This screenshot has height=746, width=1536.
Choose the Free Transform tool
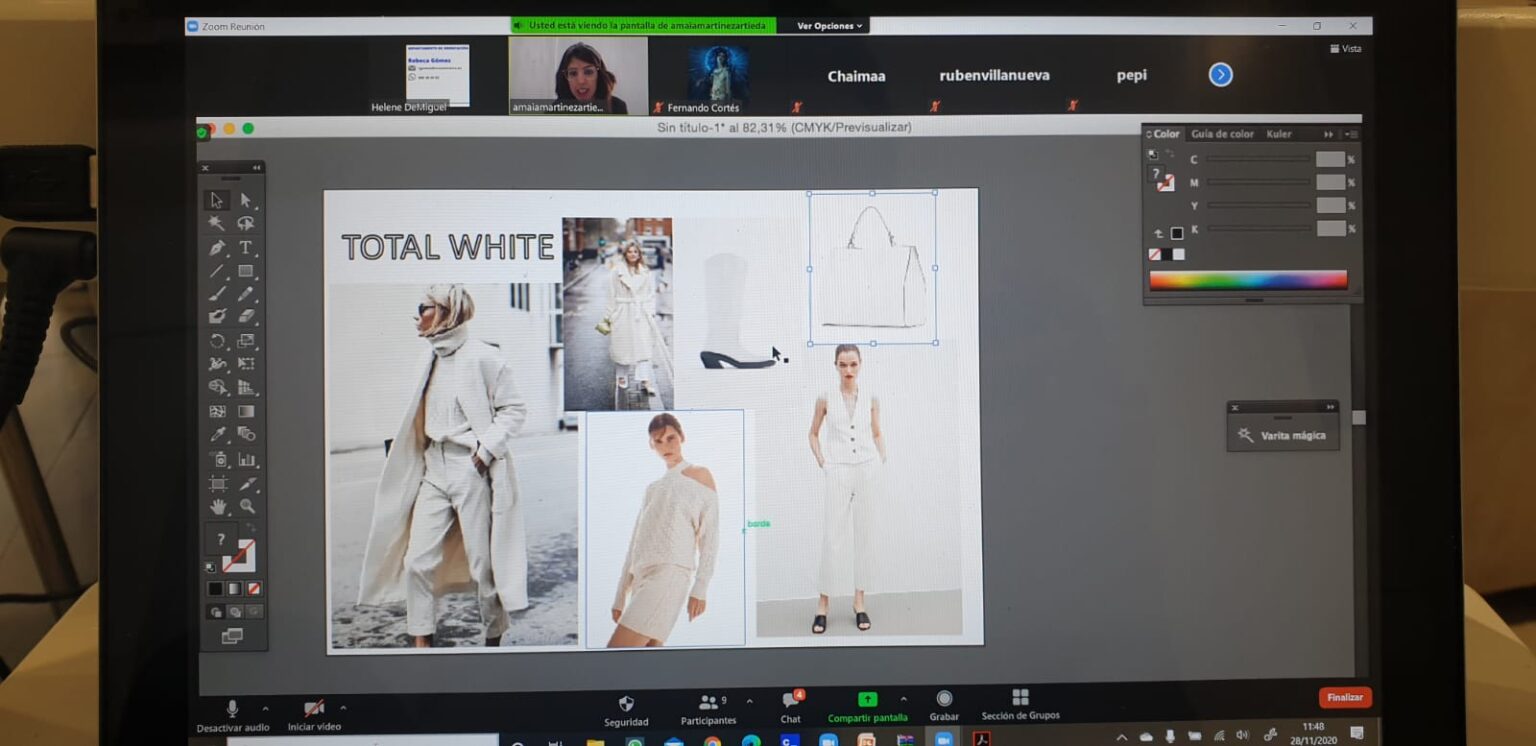click(246, 364)
